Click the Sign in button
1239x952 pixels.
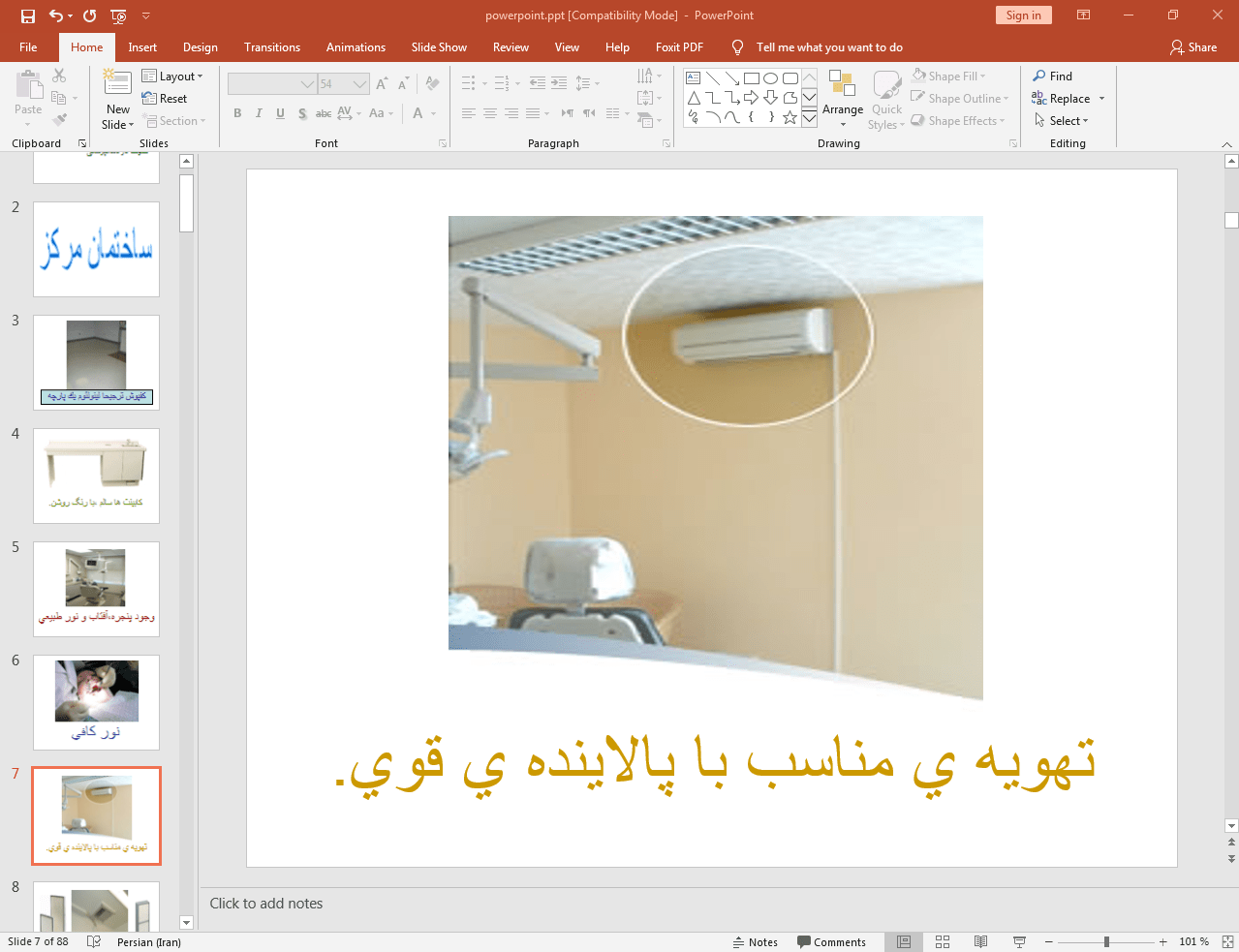point(1023,15)
